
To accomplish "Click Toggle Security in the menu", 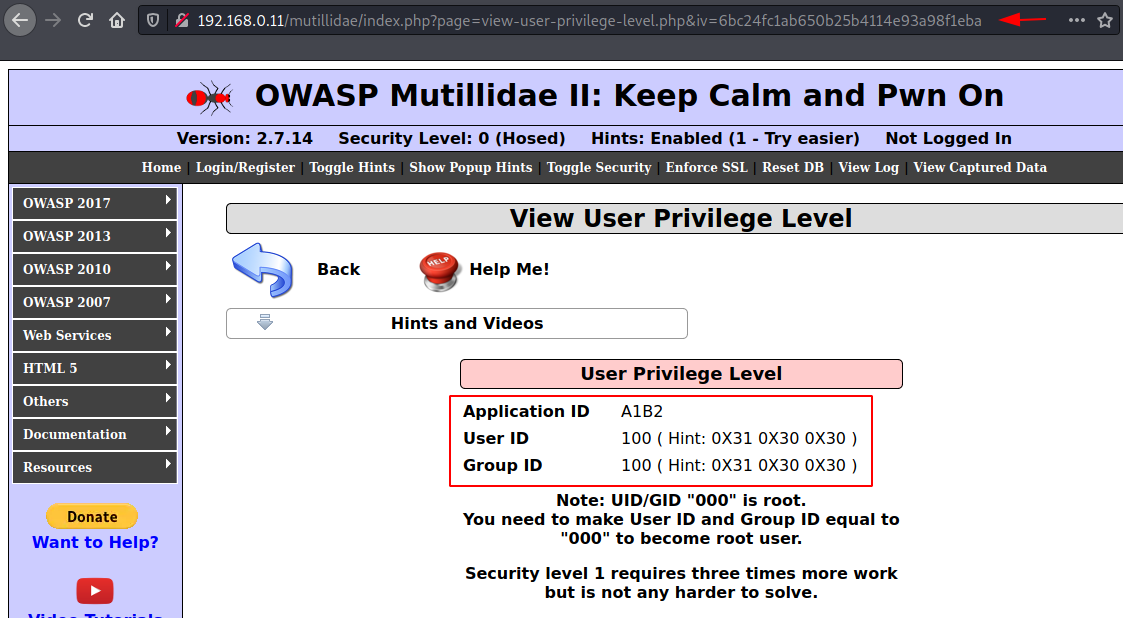I will click(599, 167).
